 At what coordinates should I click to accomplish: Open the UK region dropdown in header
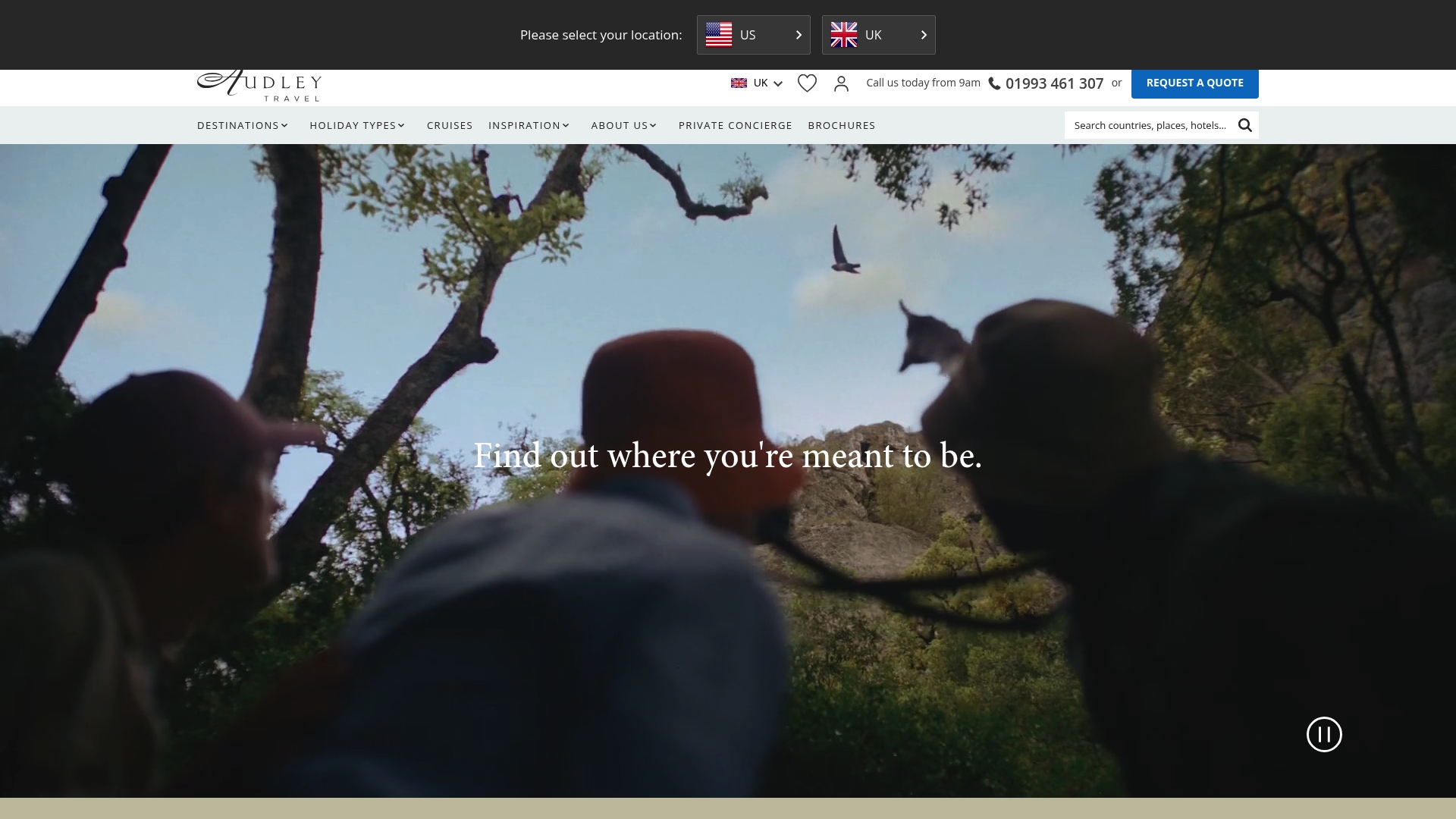[x=756, y=83]
